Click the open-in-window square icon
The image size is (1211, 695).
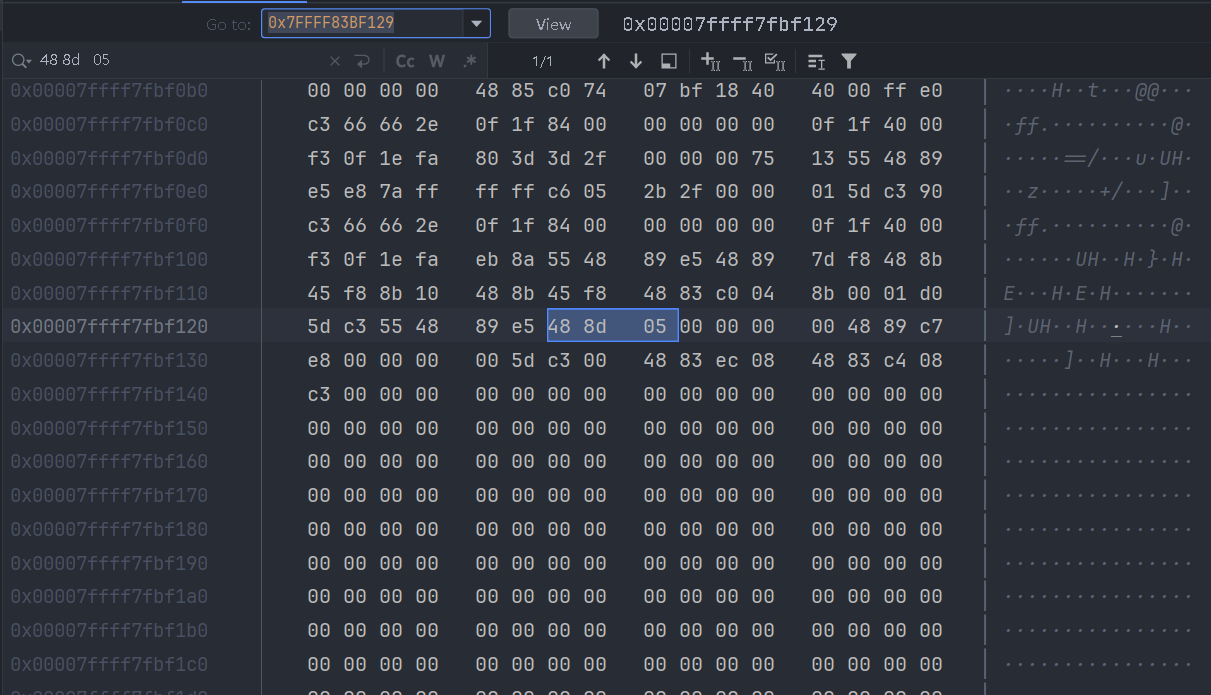pos(669,61)
